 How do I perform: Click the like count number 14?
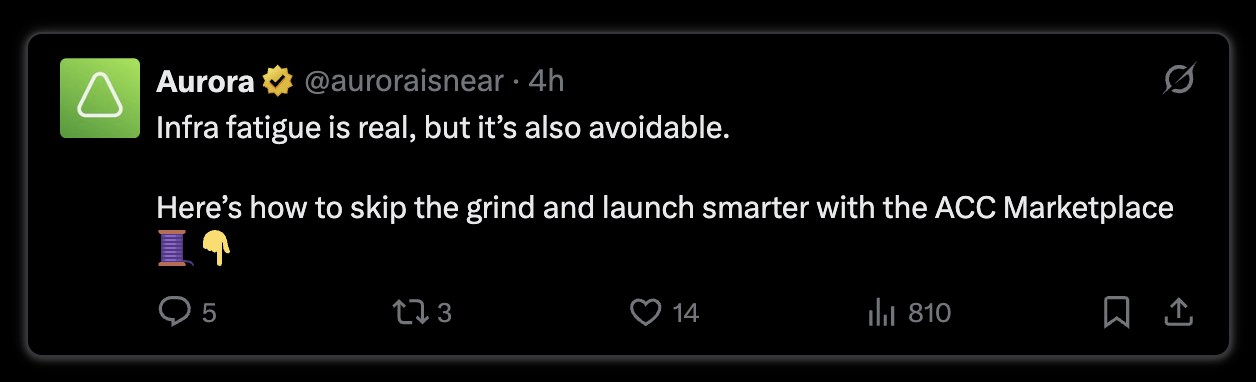pos(685,313)
